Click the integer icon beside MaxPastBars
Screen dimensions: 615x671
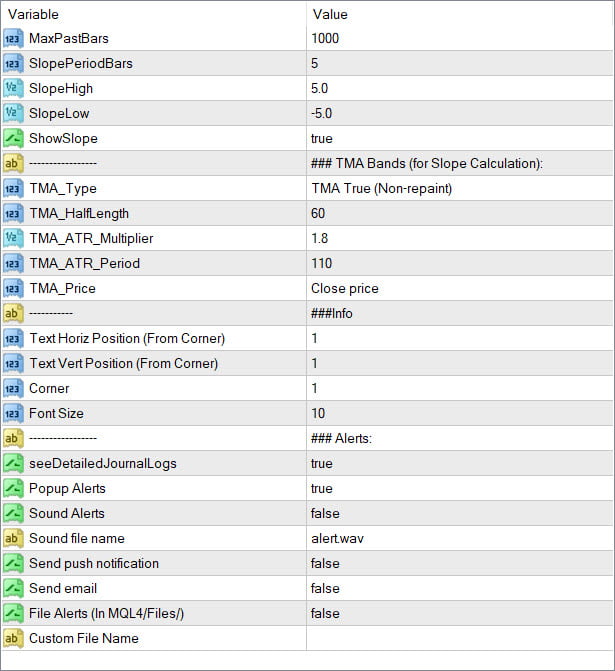click(13, 39)
